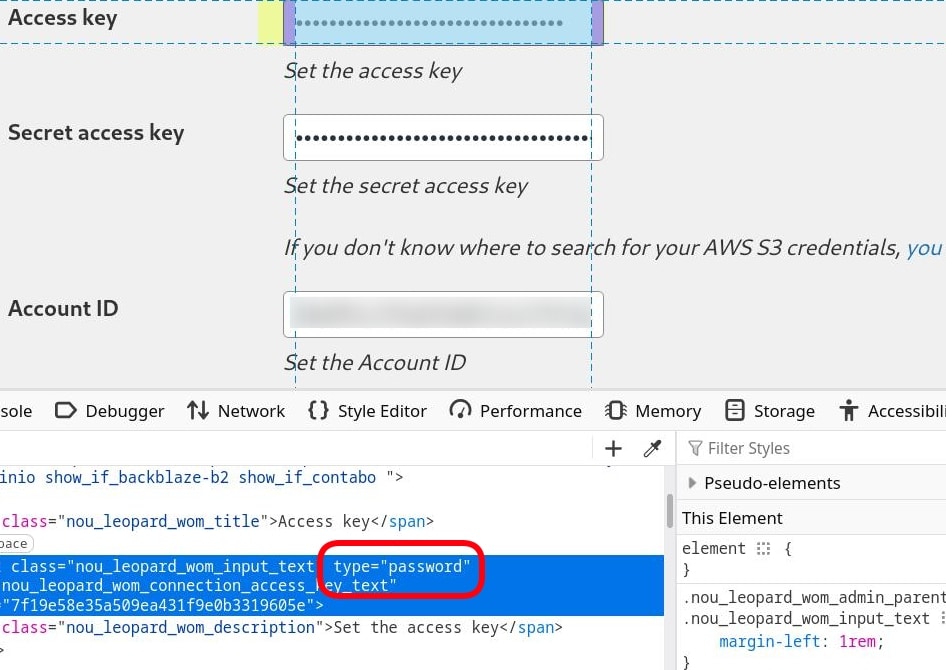Follow the "you" link about AWS S3 credentials
The height and width of the screenshot is (670, 946).
coord(924,248)
